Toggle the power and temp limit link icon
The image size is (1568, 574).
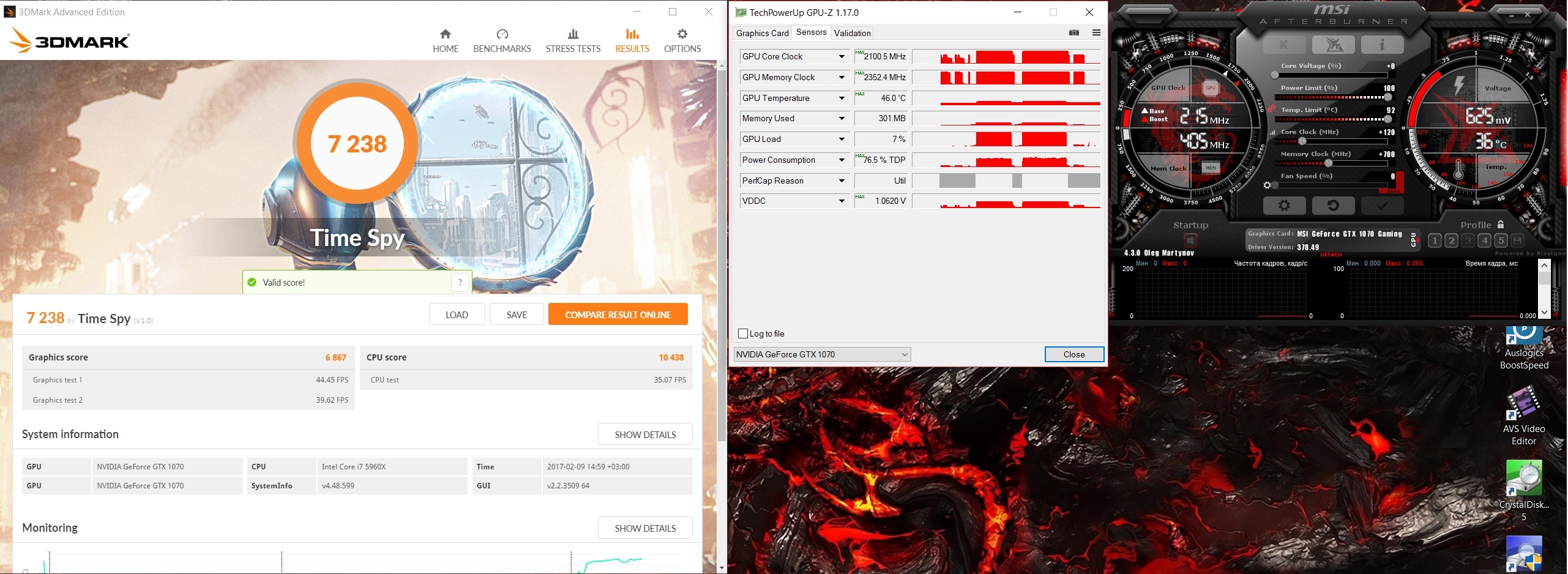coord(1271,109)
